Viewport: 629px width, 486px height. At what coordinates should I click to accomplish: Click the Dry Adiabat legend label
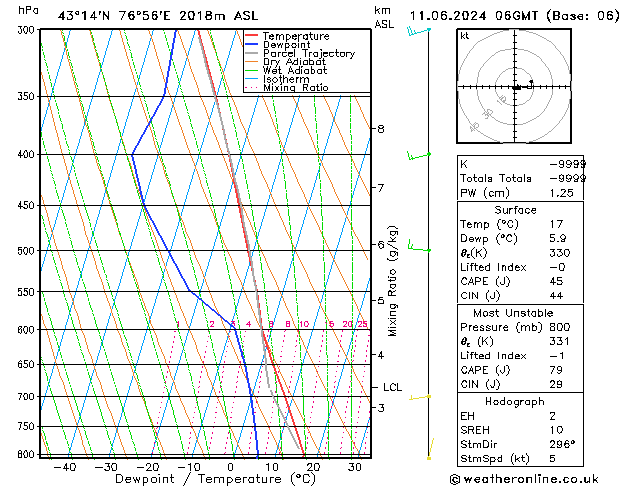pyautogui.click(x=294, y=62)
